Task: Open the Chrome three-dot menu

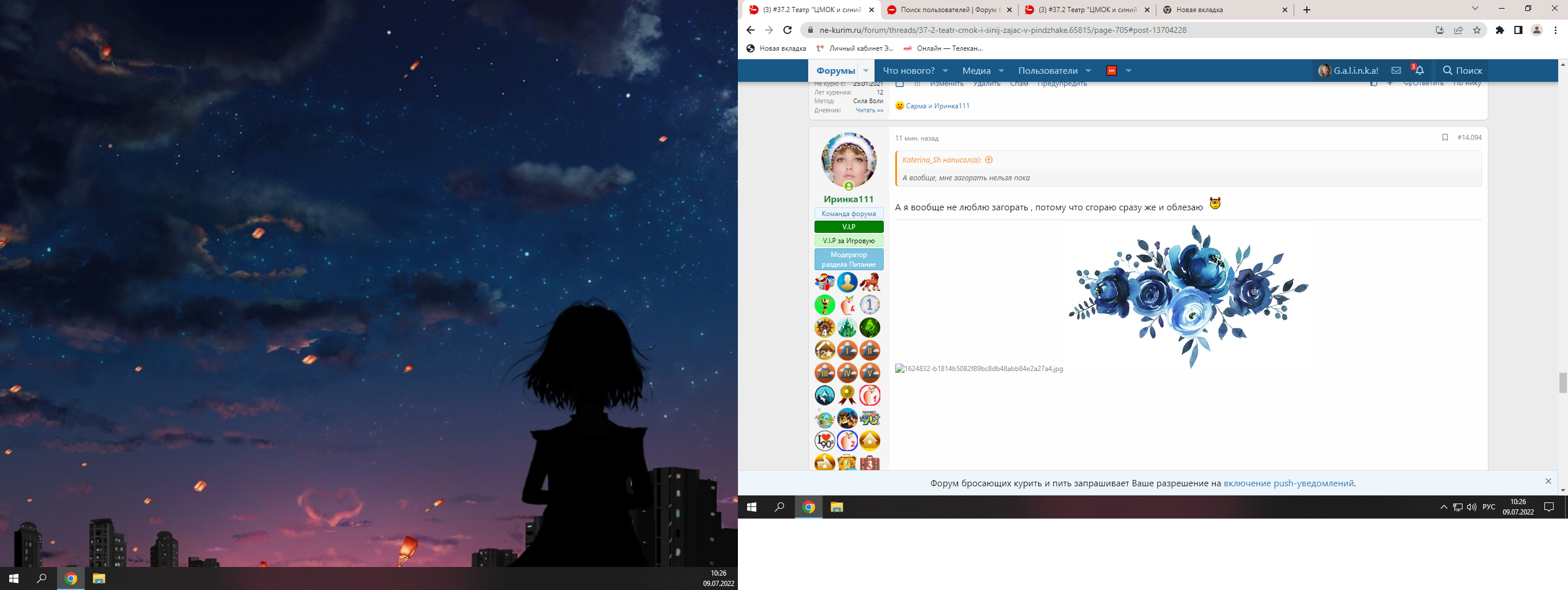Action: tap(1556, 30)
